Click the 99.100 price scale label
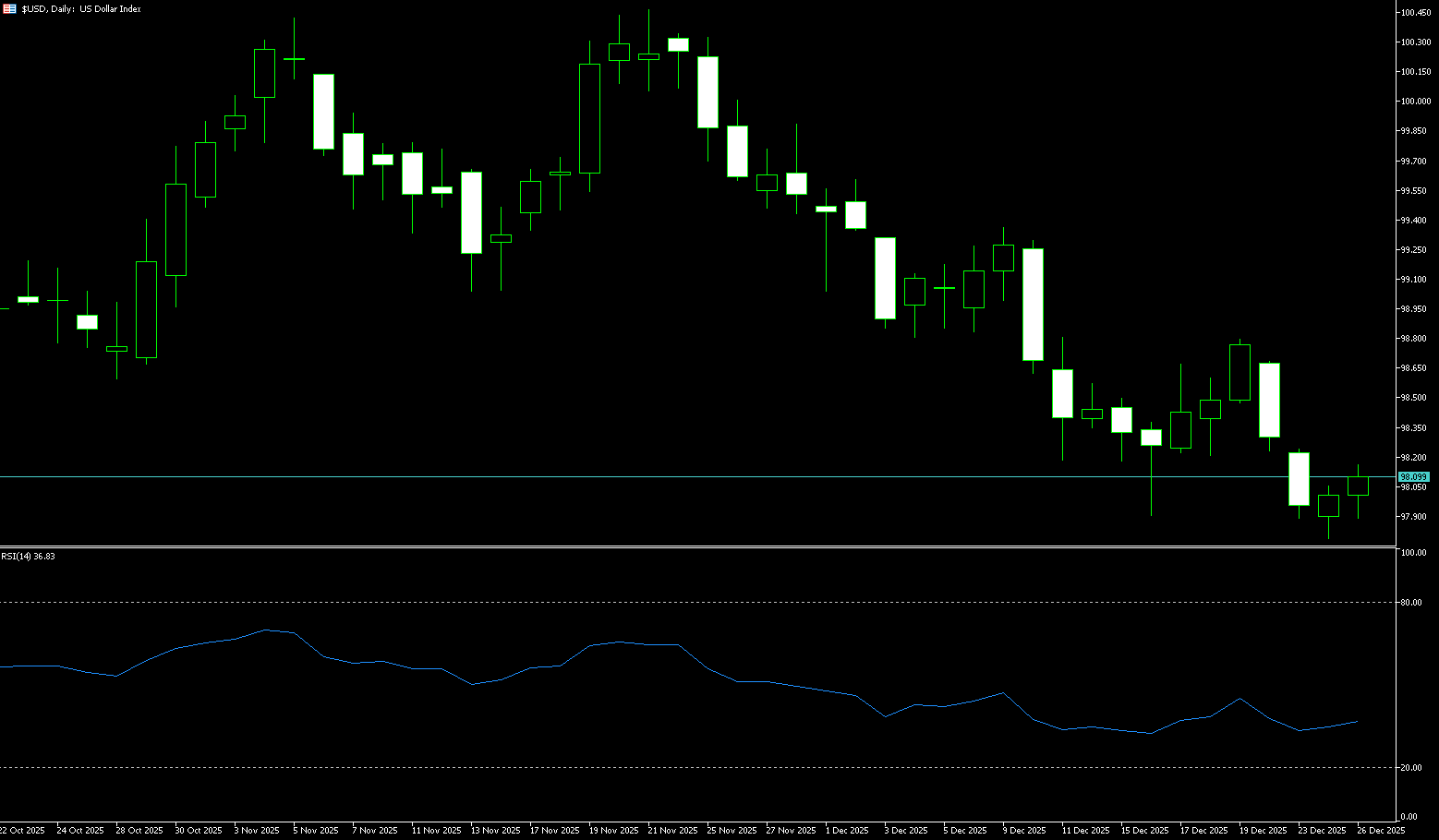This screenshot has width=1439, height=840. point(1415,280)
